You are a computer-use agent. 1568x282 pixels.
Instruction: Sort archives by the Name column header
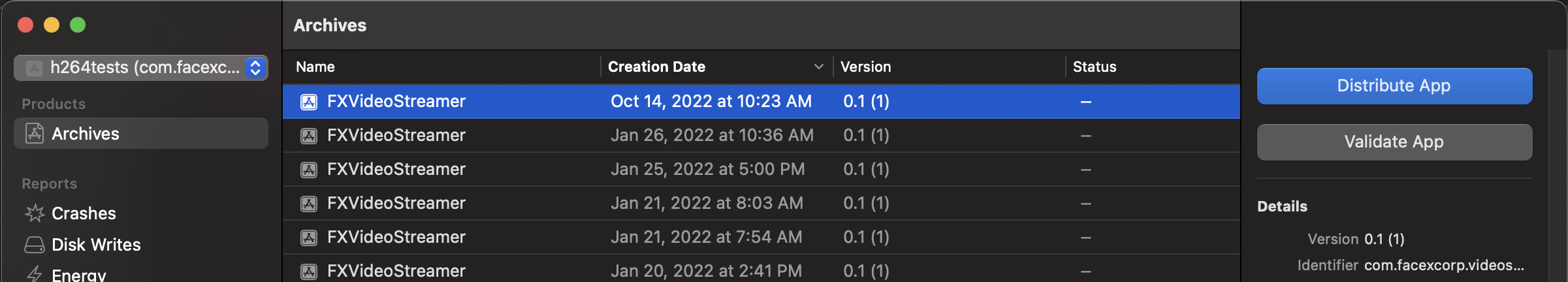click(315, 67)
